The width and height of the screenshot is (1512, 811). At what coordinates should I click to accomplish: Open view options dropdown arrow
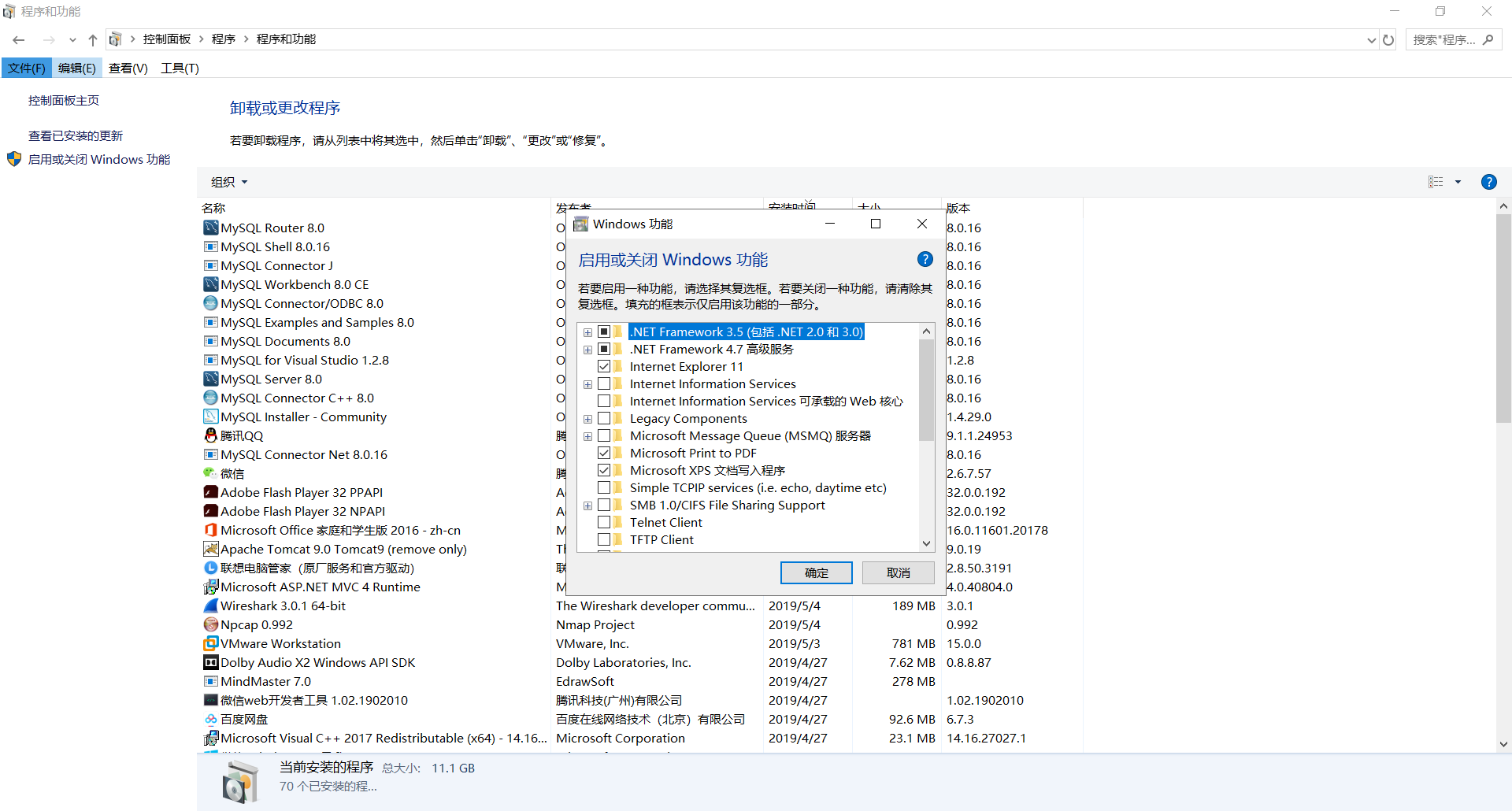click(x=1458, y=182)
